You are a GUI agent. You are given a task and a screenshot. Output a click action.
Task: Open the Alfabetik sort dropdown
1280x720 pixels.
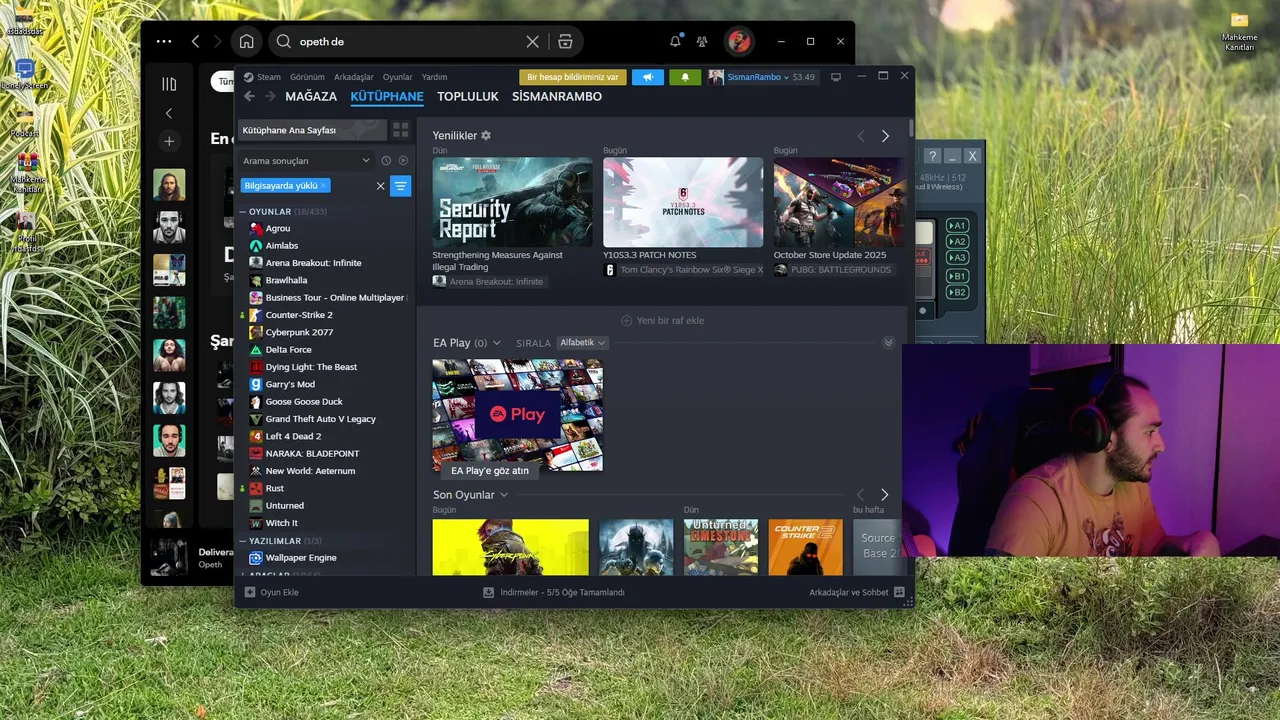coord(582,343)
